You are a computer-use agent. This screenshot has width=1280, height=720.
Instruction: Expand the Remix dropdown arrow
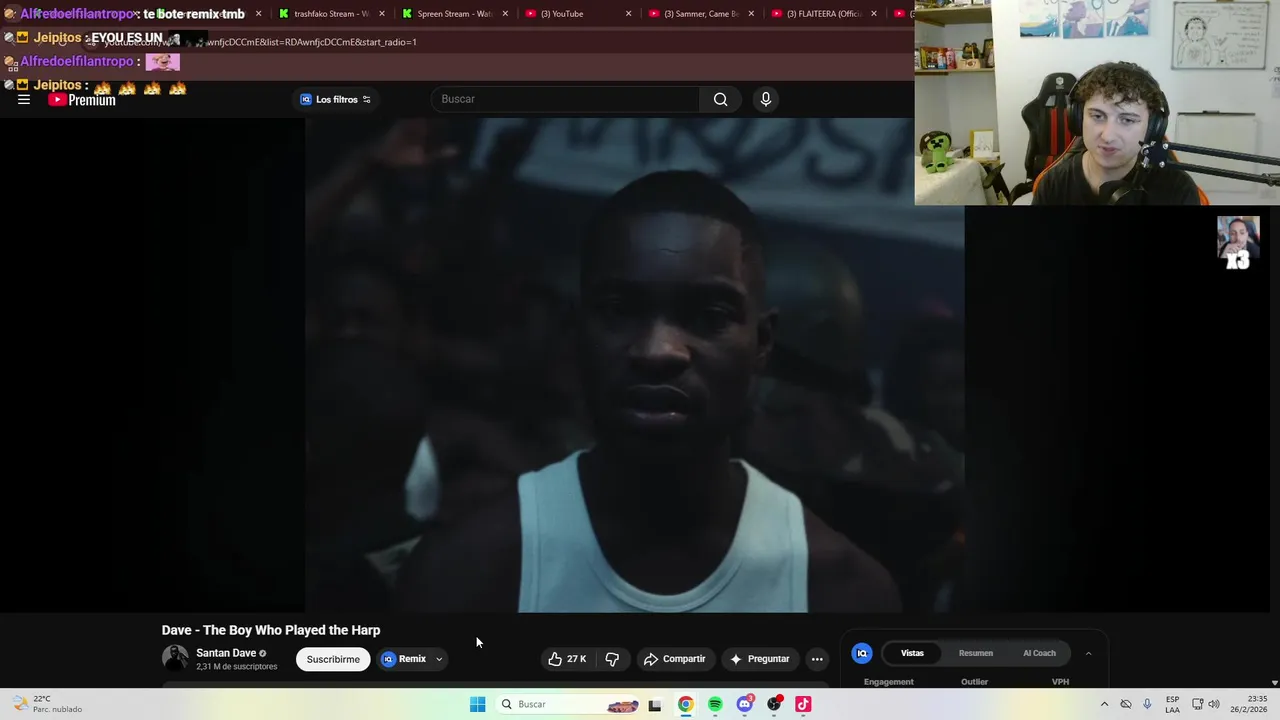pyautogui.click(x=439, y=659)
